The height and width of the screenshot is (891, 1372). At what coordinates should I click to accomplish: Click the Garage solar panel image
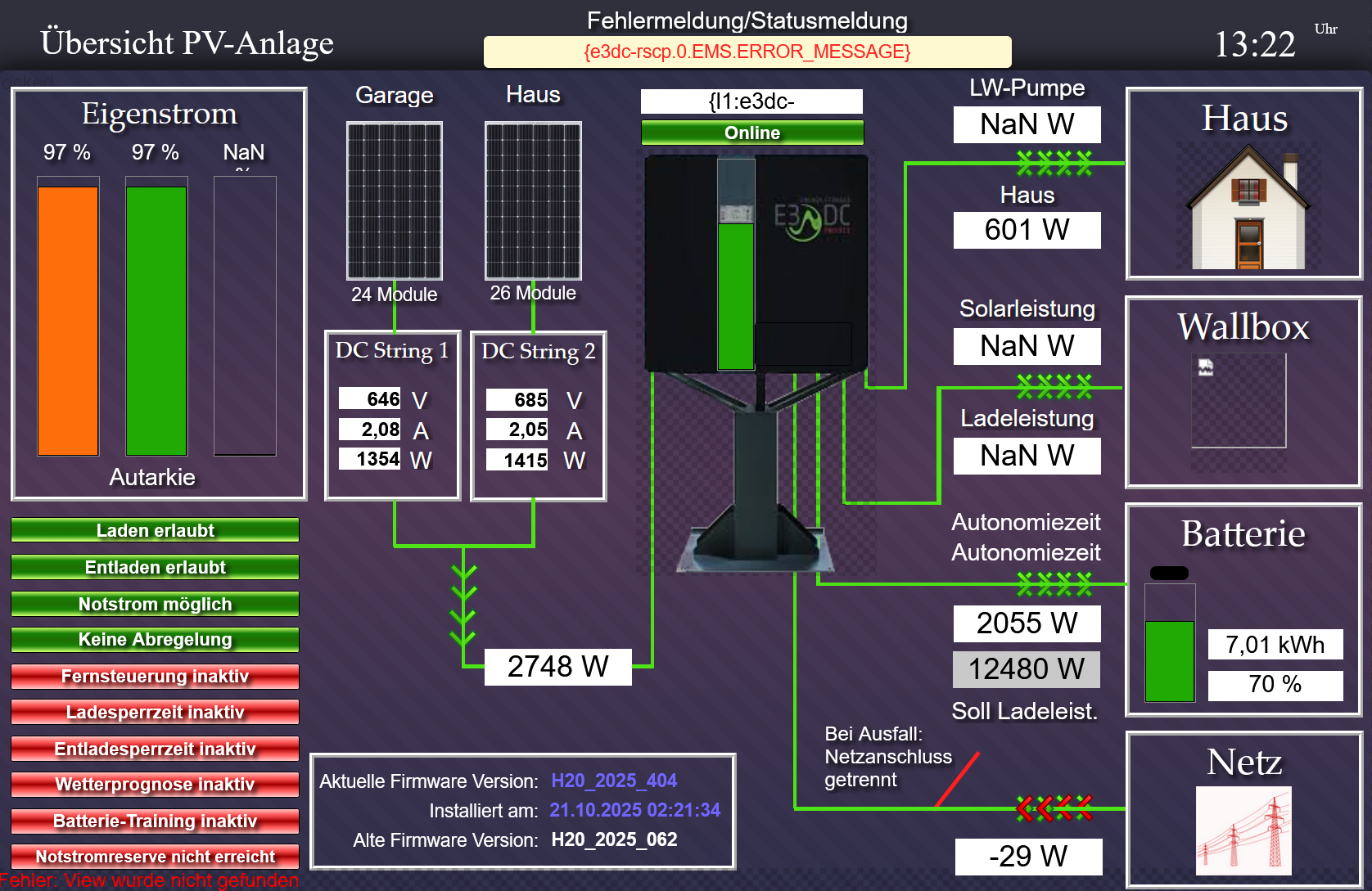point(395,200)
